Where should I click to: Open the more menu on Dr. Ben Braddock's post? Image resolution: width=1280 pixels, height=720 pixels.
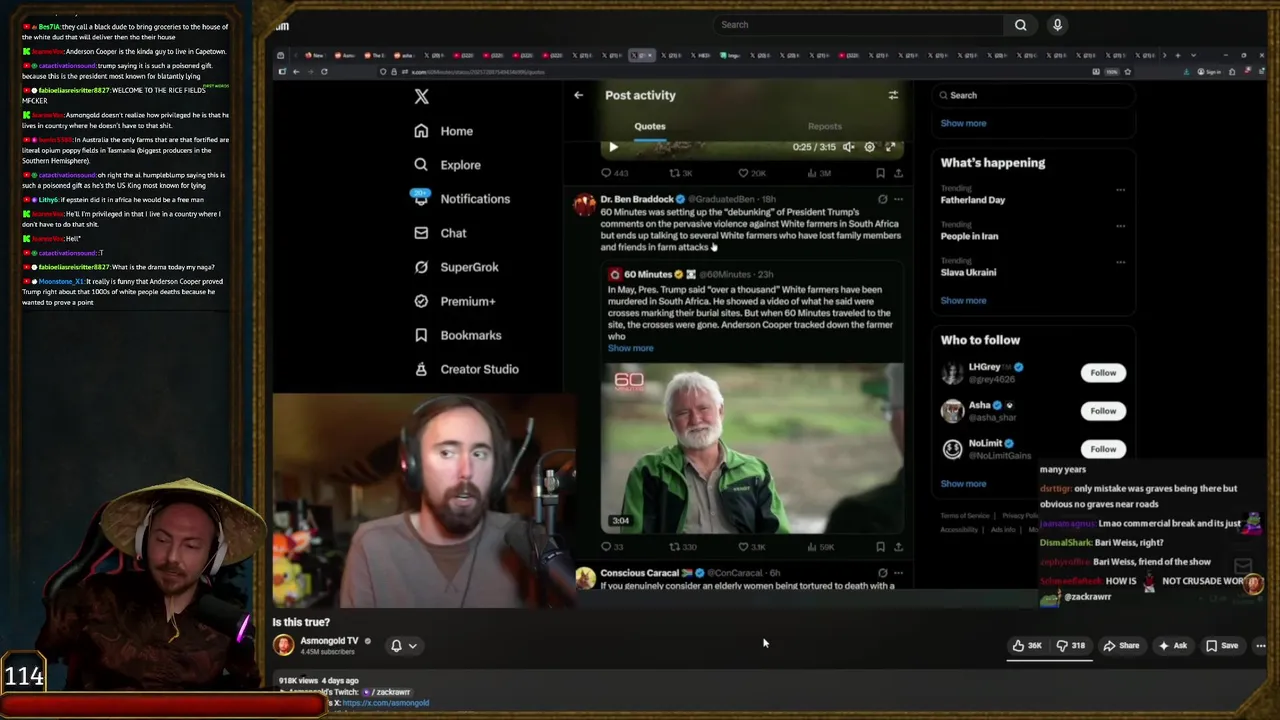click(898, 199)
